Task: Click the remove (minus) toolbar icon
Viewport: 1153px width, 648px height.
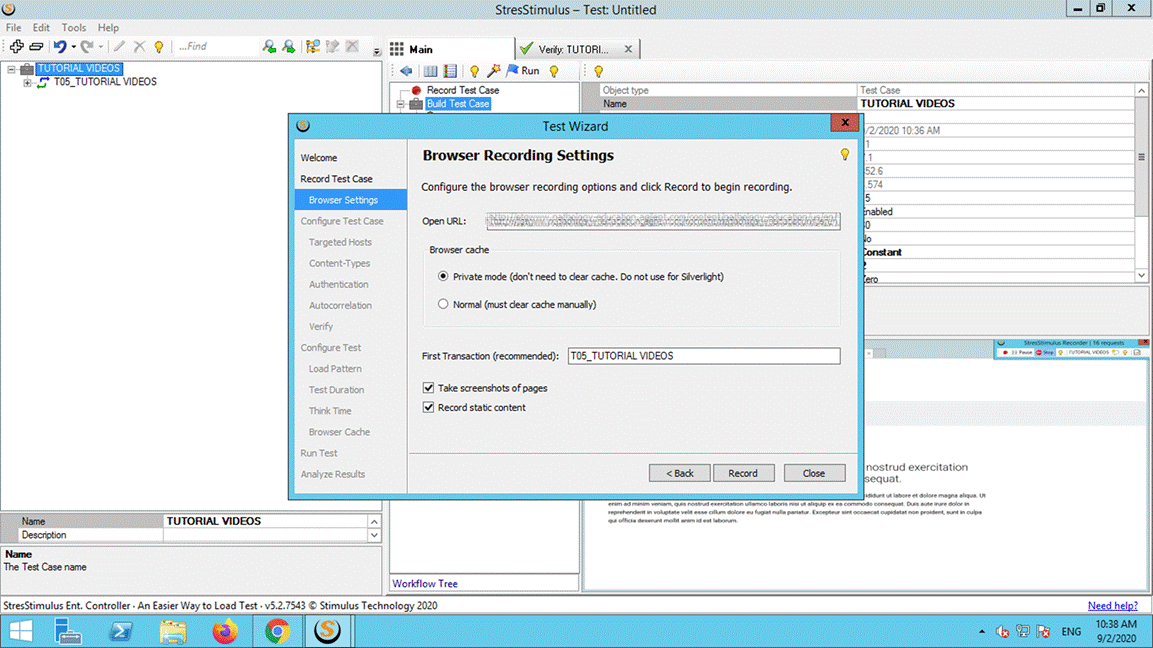Action: tap(36, 46)
